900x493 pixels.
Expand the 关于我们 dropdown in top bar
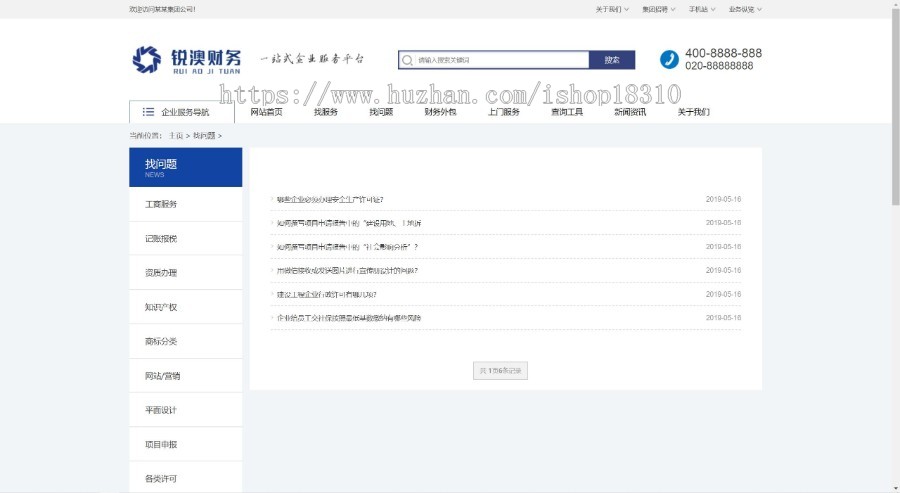tap(612, 9)
